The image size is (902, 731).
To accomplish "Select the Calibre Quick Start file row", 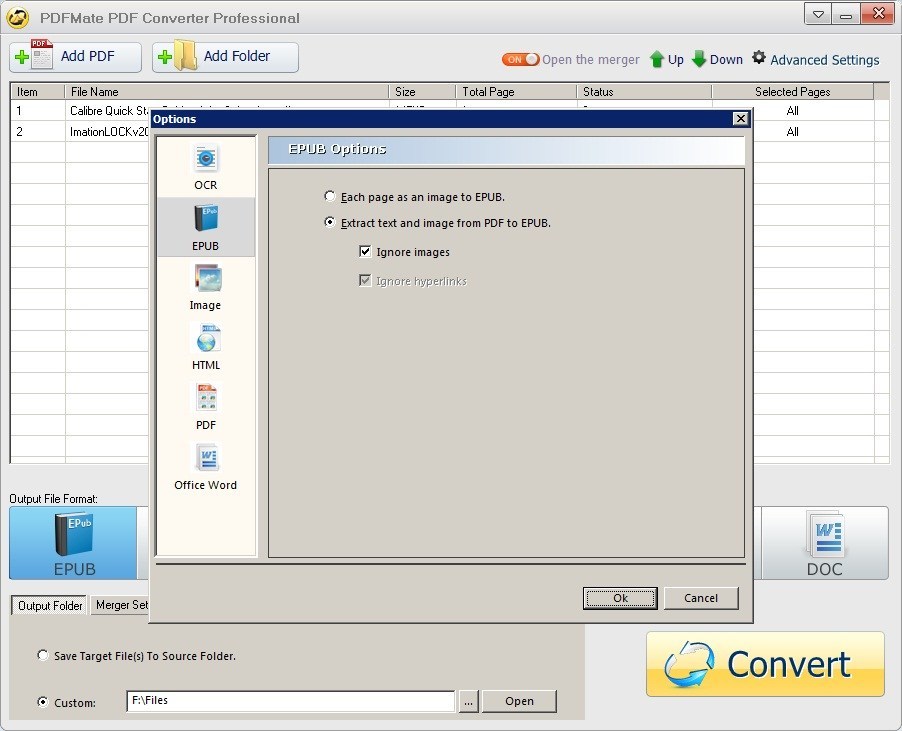I will (109, 110).
